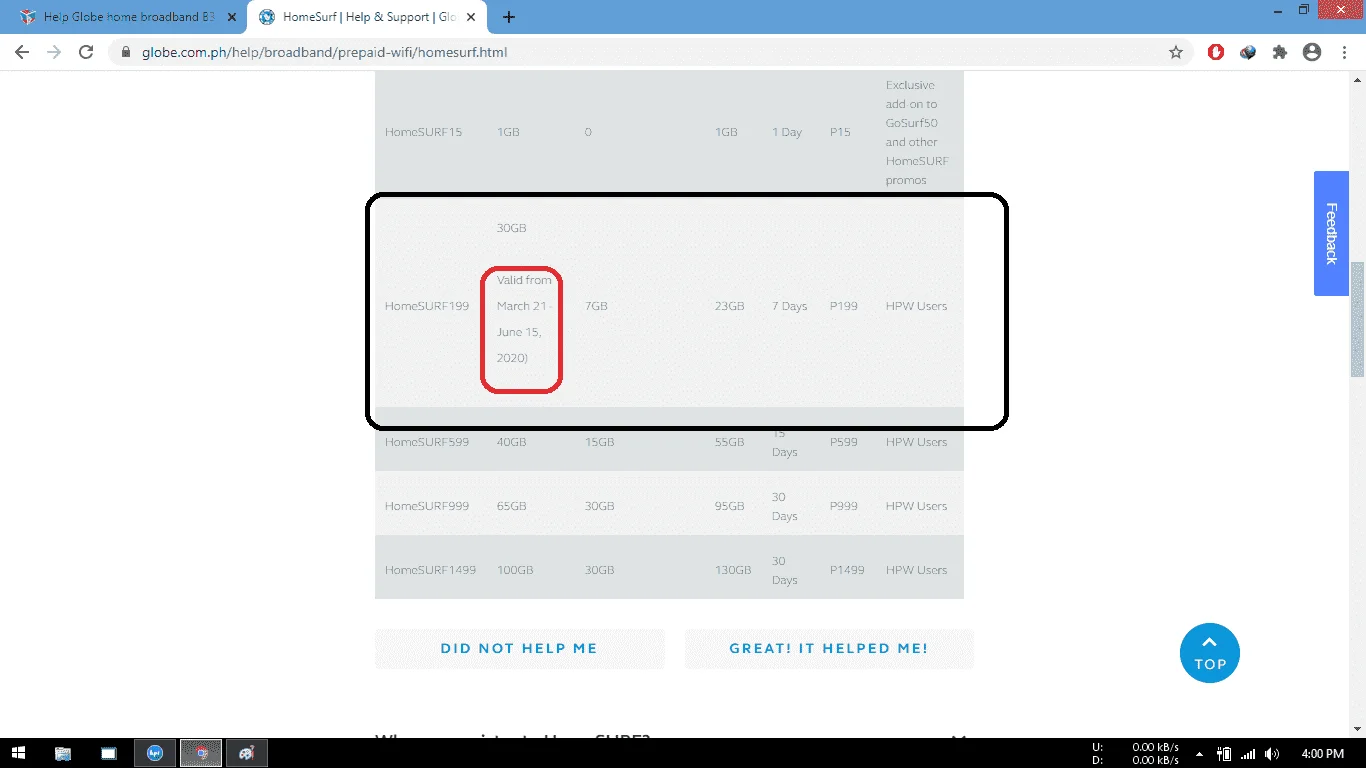Click the P1499 price cell
This screenshot has height=768, width=1366.
pos(848,570)
